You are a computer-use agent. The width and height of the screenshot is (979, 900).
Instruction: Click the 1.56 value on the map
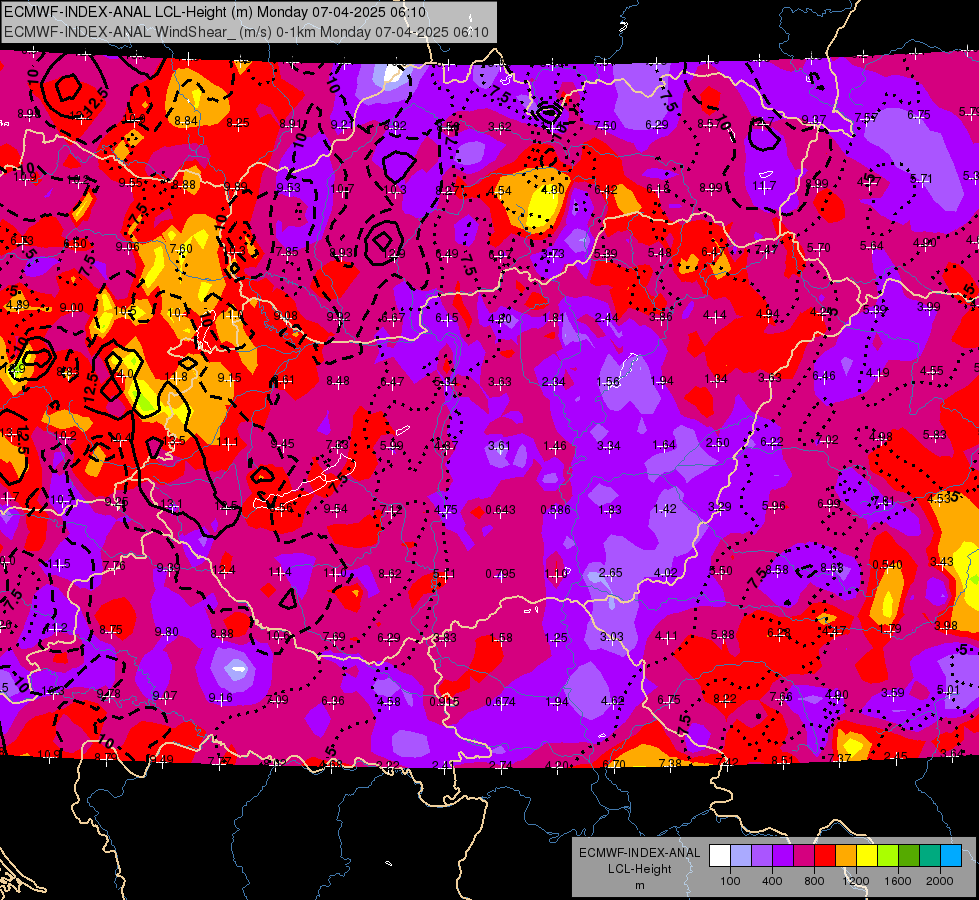coord(608,382)
